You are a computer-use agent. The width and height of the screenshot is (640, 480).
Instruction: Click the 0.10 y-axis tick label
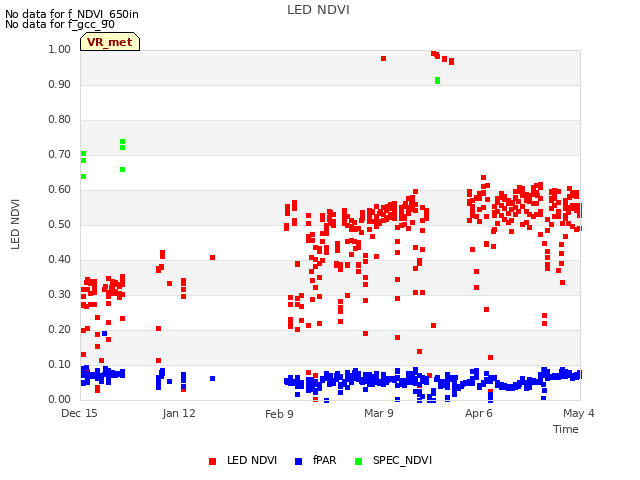(59, 364)
